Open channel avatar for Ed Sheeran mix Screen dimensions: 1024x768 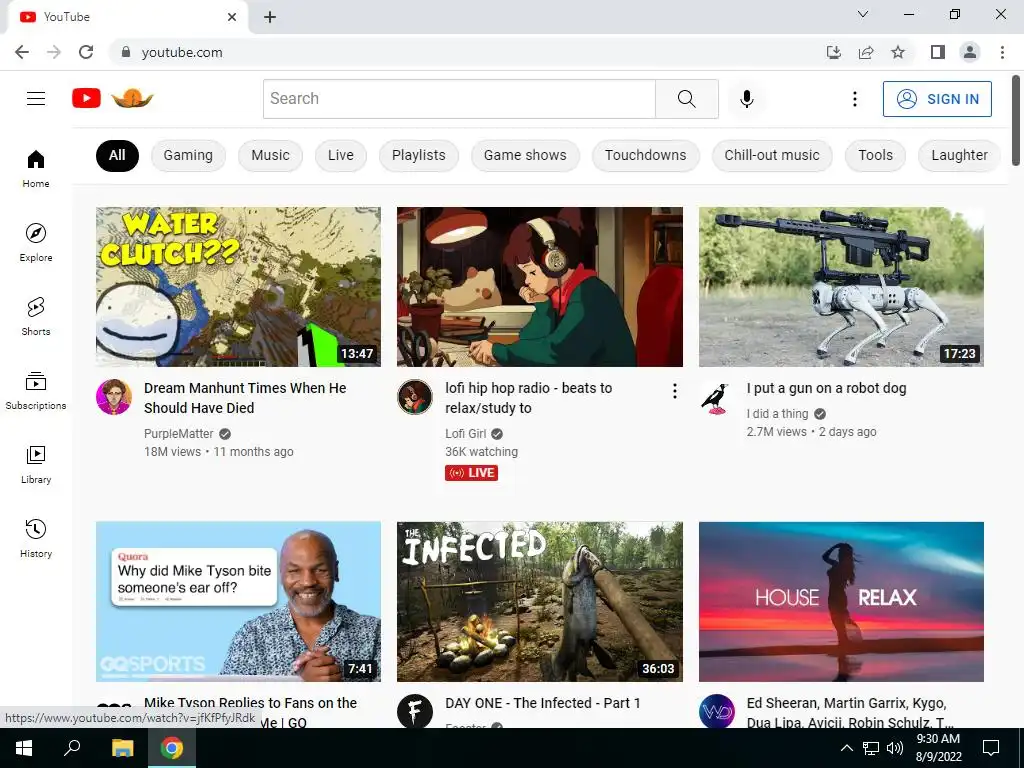coord(716,711)
